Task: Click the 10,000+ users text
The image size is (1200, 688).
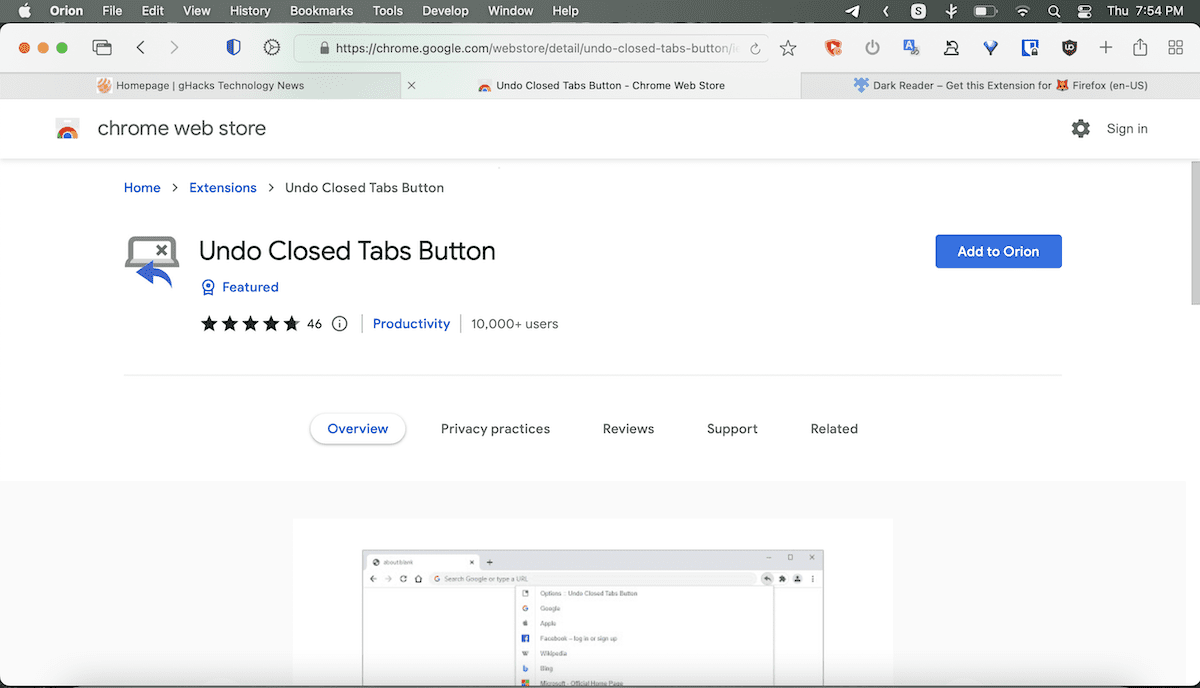Action: click(515, 324)
